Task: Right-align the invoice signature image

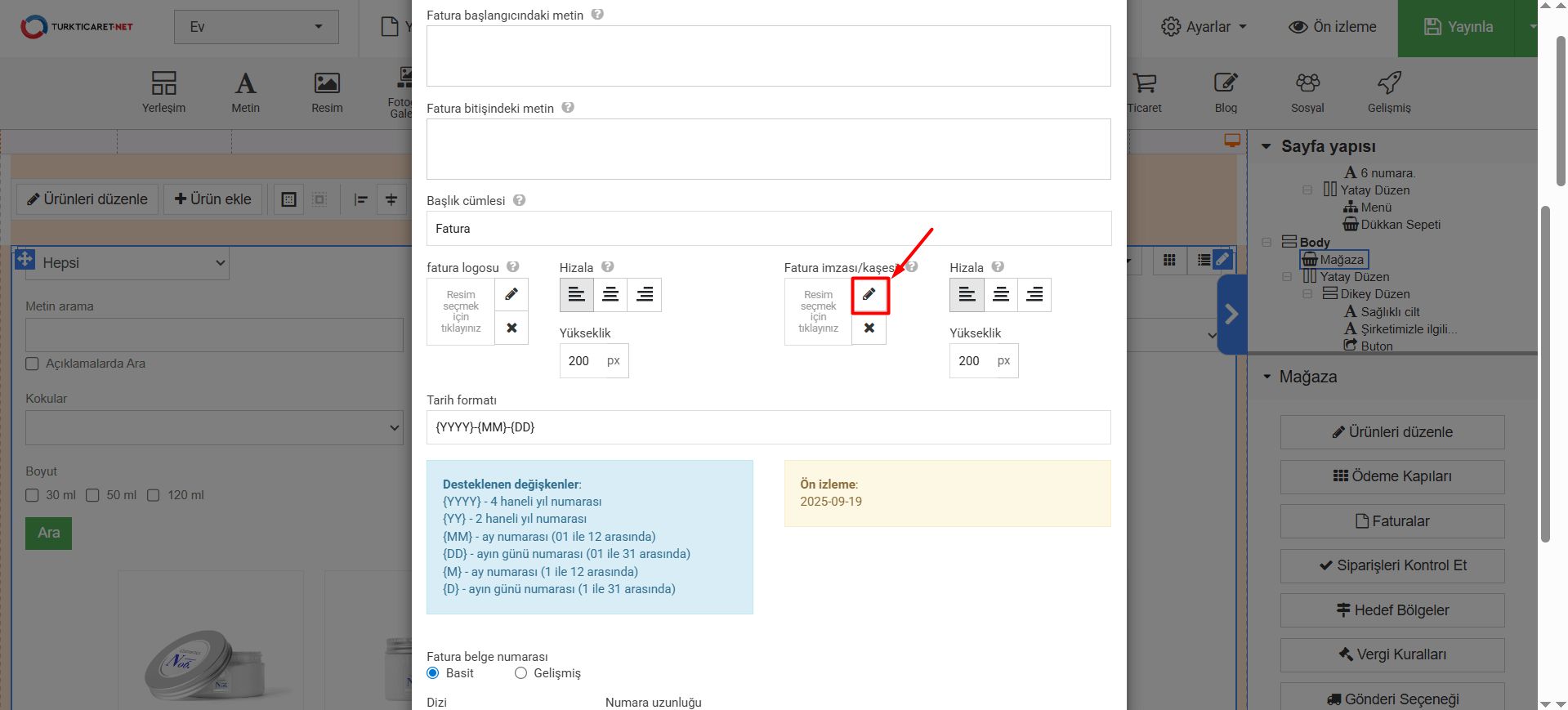Action: (x=1034, y=295)
